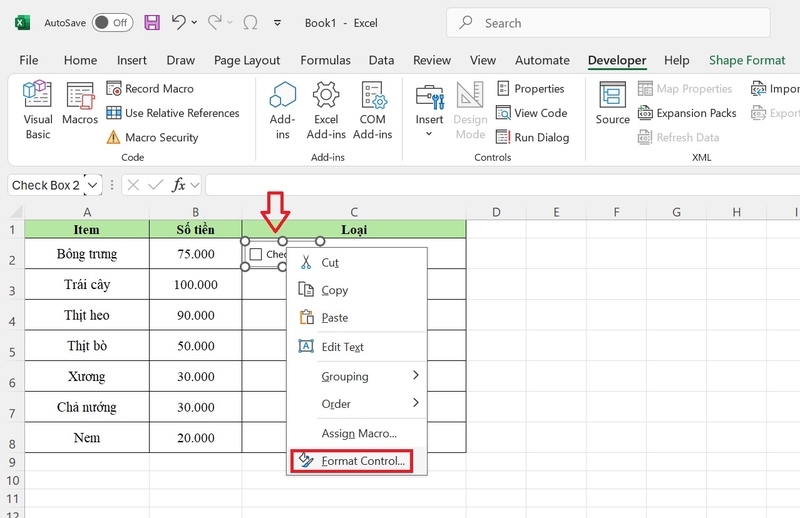This screenshot has height=518, width=800.
Task: Choose Paste from context menu
Action: (357, 317)
